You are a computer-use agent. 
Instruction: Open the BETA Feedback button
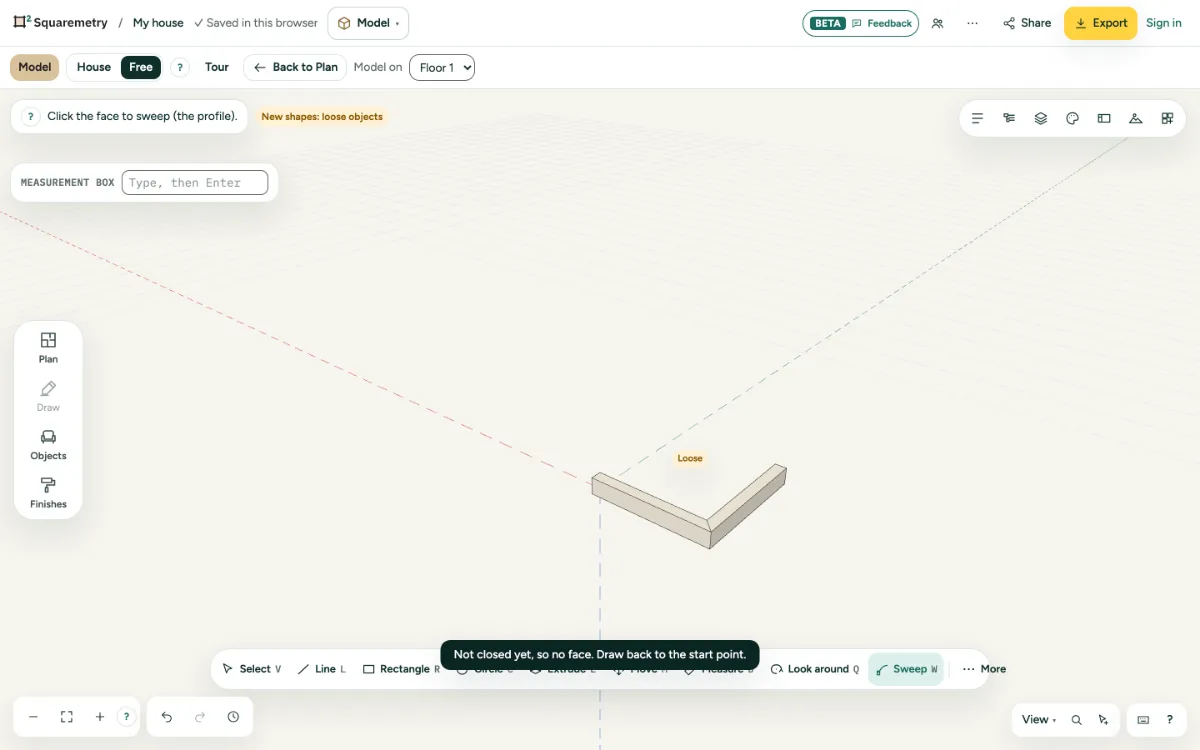(x=860, y=23)
